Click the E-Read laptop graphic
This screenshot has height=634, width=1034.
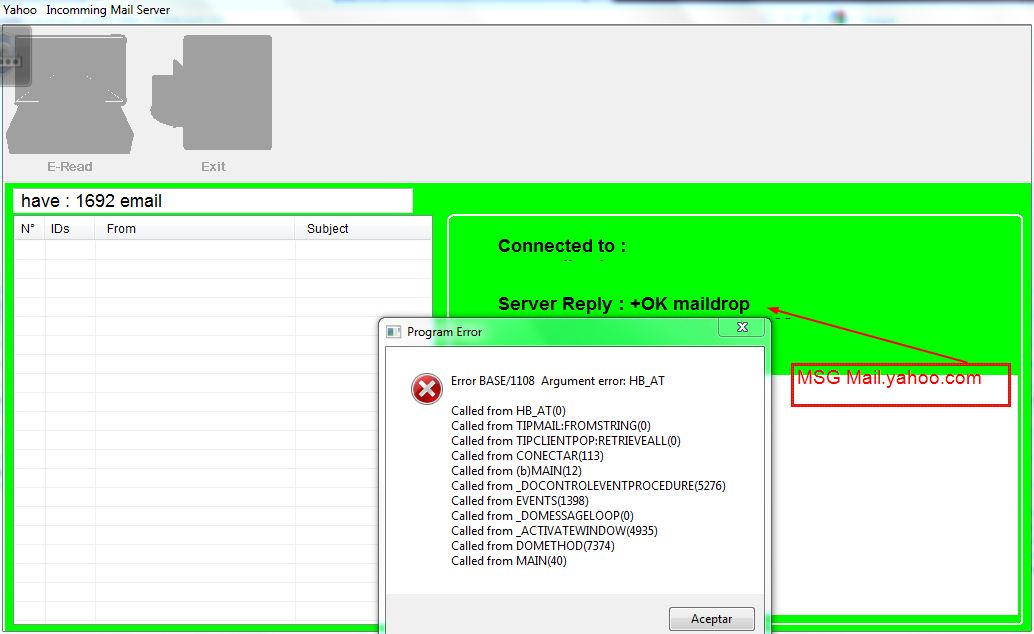[68, 90]
